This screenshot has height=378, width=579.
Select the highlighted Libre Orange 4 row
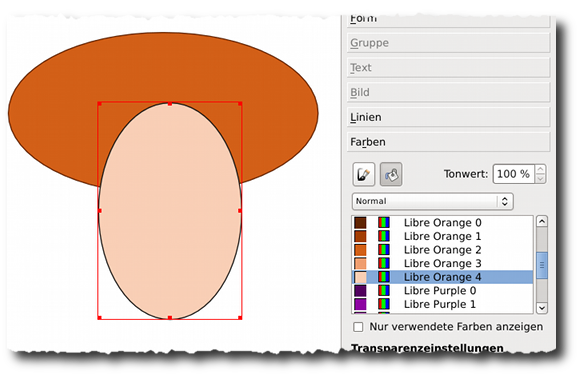(442, 277)
